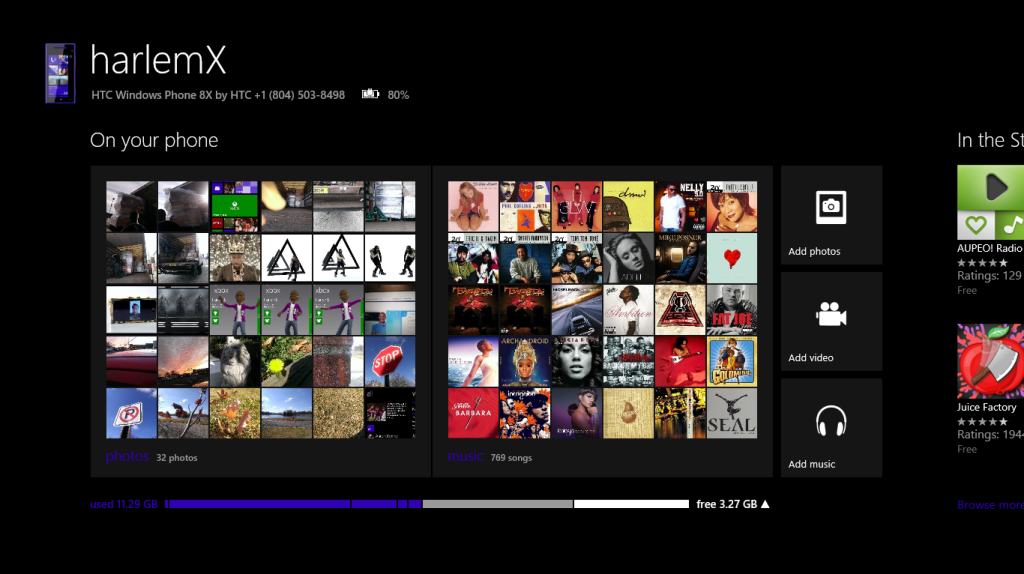Click the Add video label
Screen dimensions: 1024x574
click(x=810, y=358)
